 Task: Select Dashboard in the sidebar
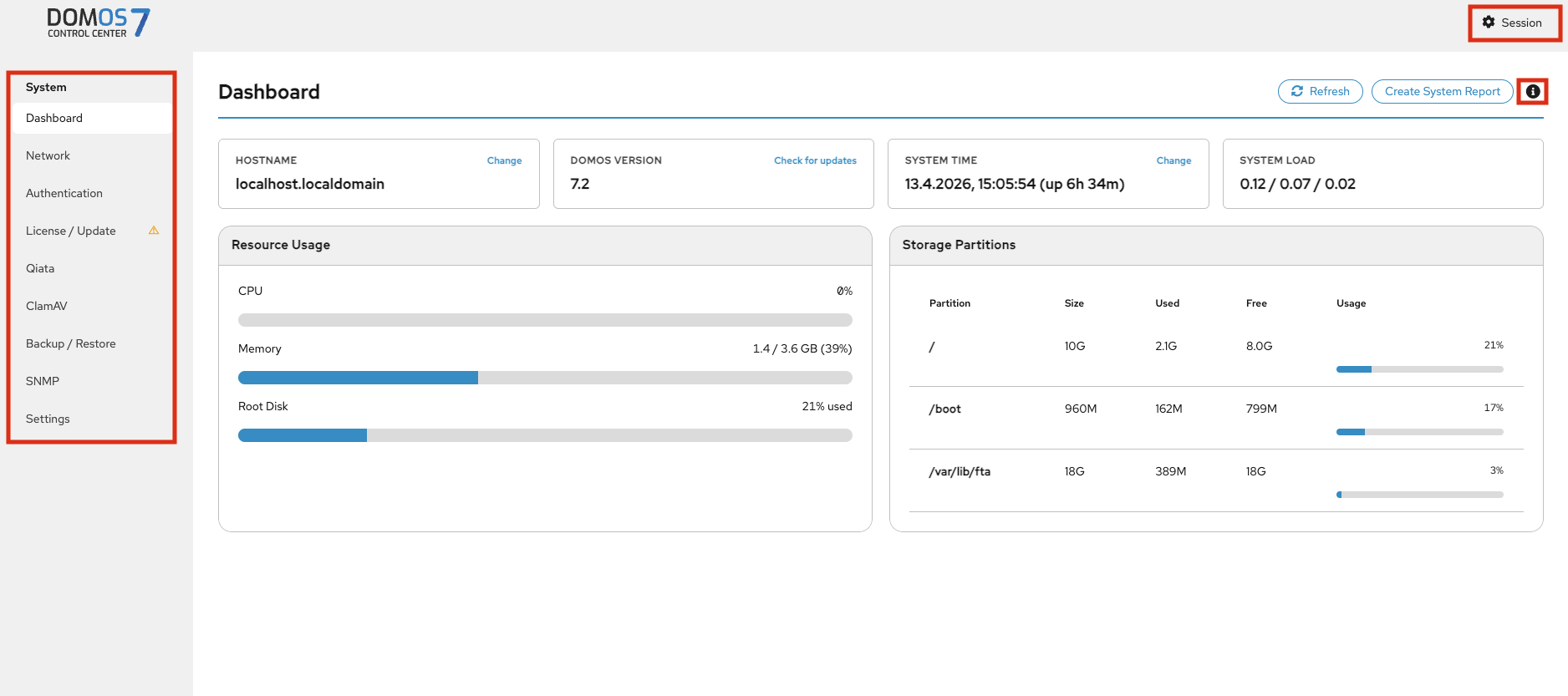point(92,118)
